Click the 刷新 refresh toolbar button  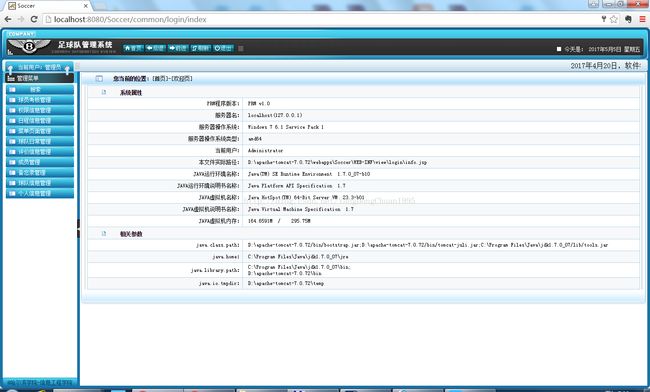tap(200, 48)
